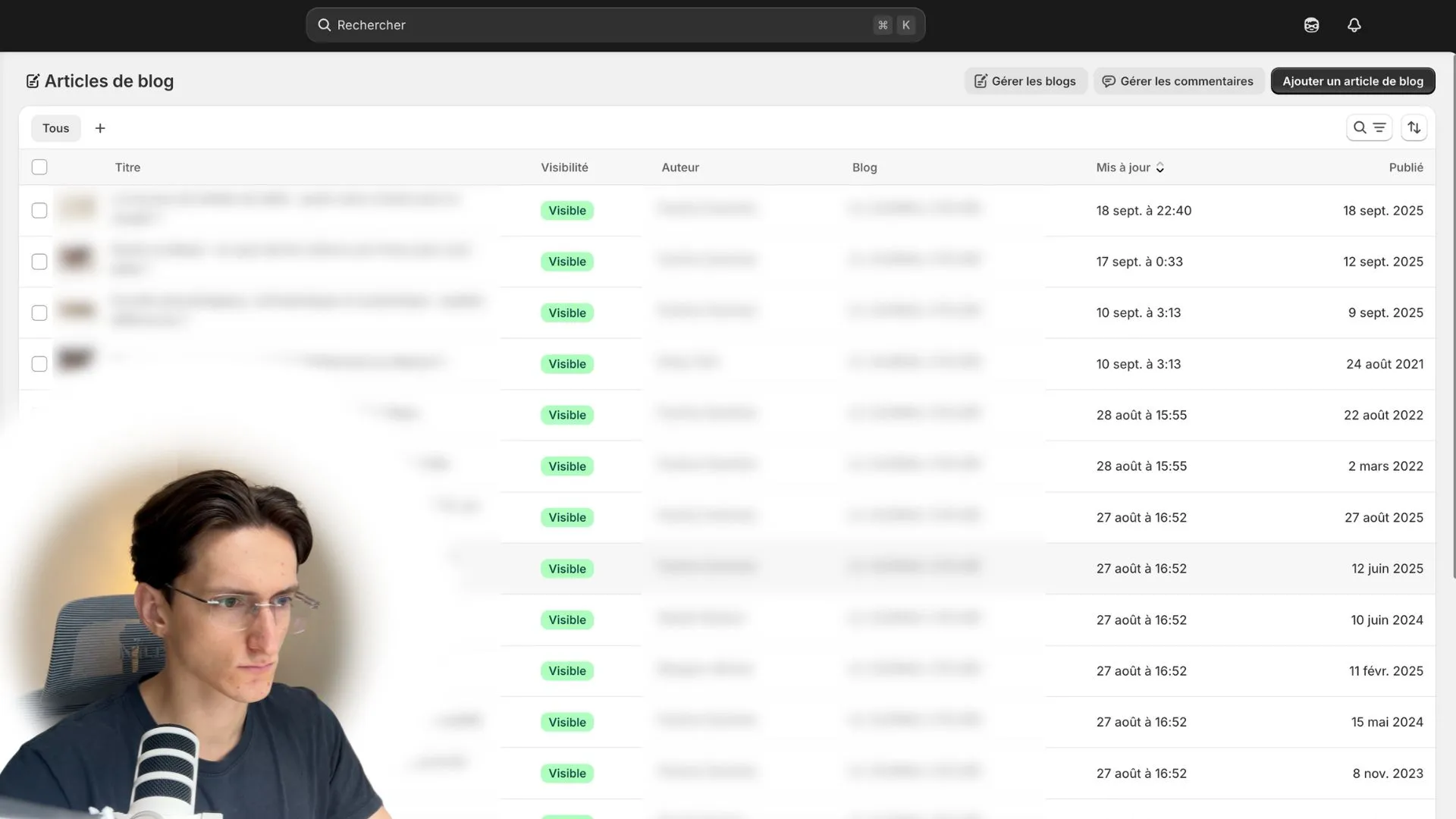Check the fourth article's row checkbox
The width and height of the screenshot is (1456, 819).
click(x=39, y=363)
